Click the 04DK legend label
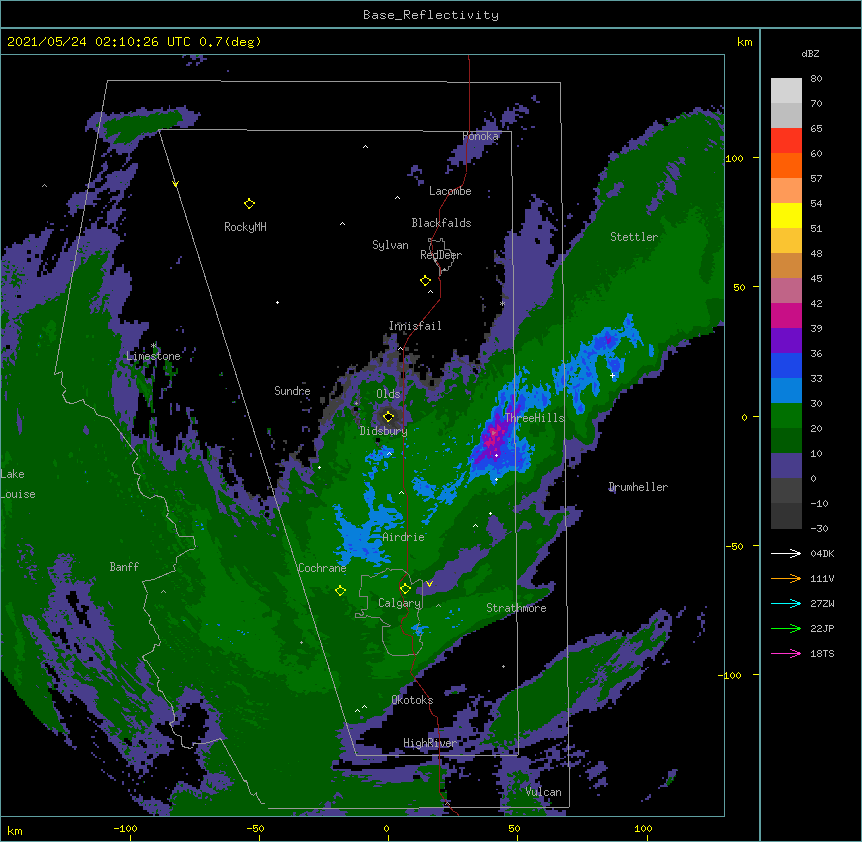The width and height of the screenshot is (862, 842). tap(822, 553)
